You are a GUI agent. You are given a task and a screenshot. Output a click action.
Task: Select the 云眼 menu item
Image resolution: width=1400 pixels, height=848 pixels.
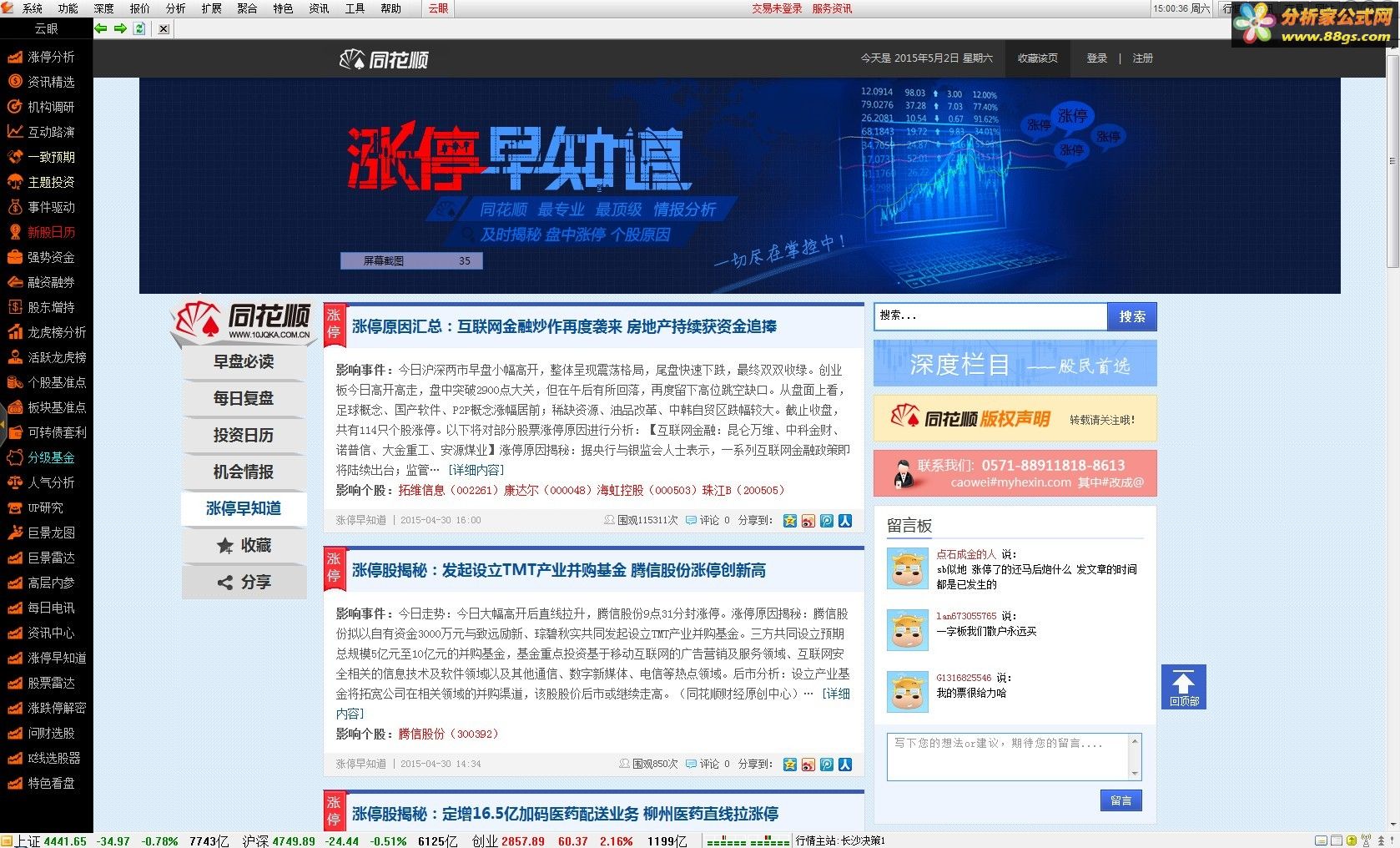click(x=438, y=8)
